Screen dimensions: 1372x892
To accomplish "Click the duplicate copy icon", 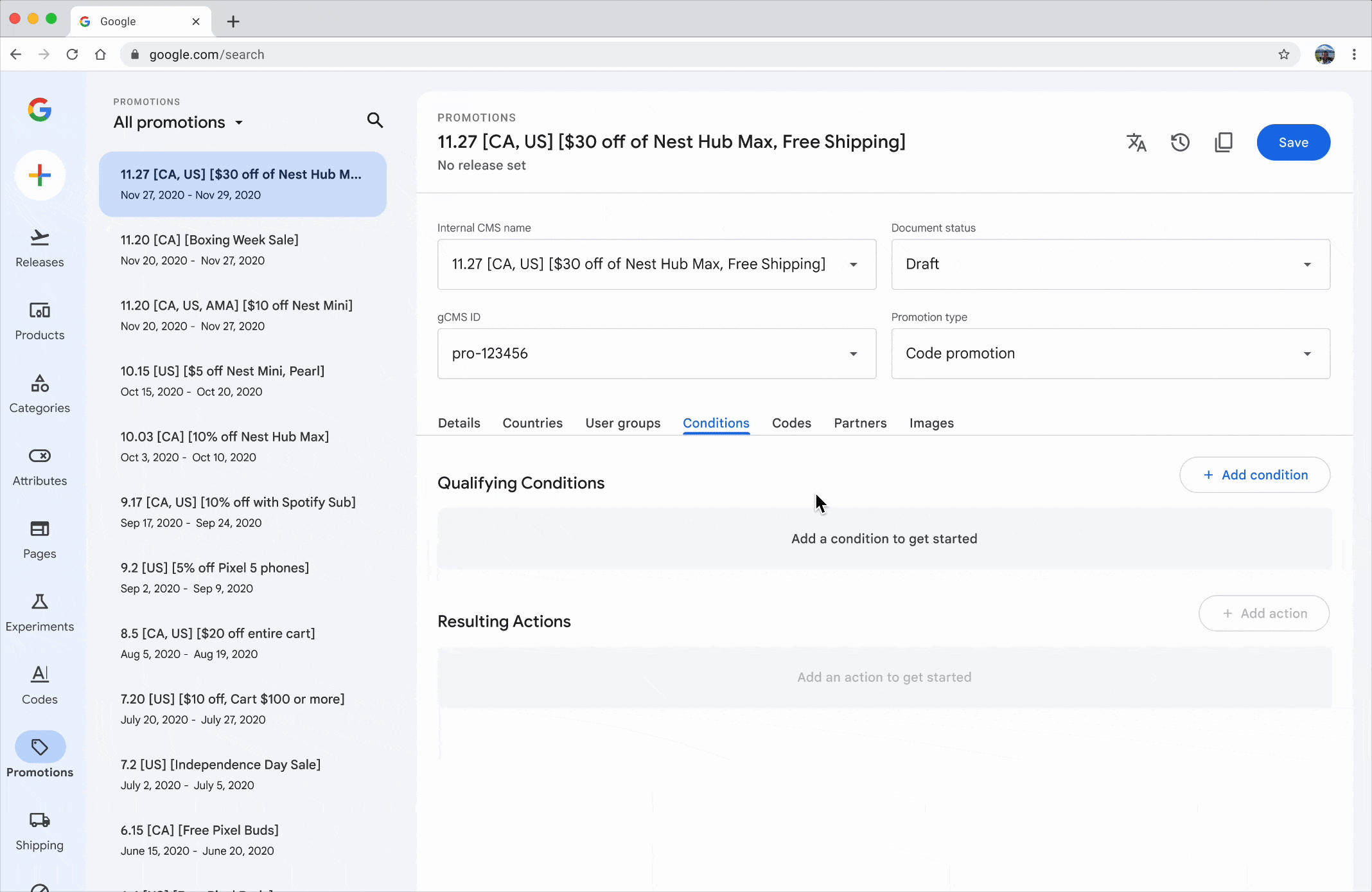I will point(1224,143).
